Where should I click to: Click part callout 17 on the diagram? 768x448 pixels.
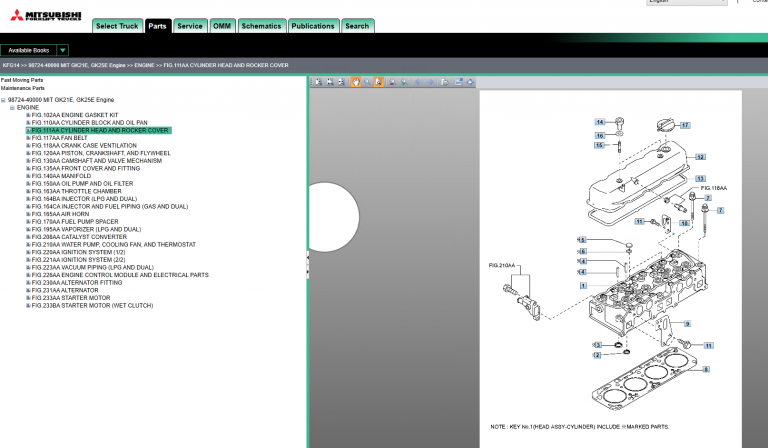[x=685, y=126]
